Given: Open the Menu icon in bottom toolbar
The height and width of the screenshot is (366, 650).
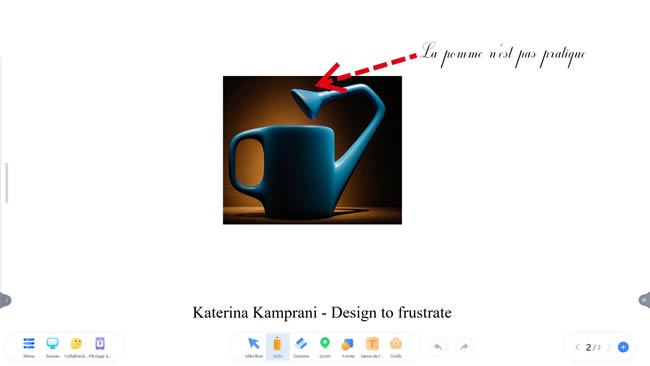Looking at the screenshot, I should point(29,347).
